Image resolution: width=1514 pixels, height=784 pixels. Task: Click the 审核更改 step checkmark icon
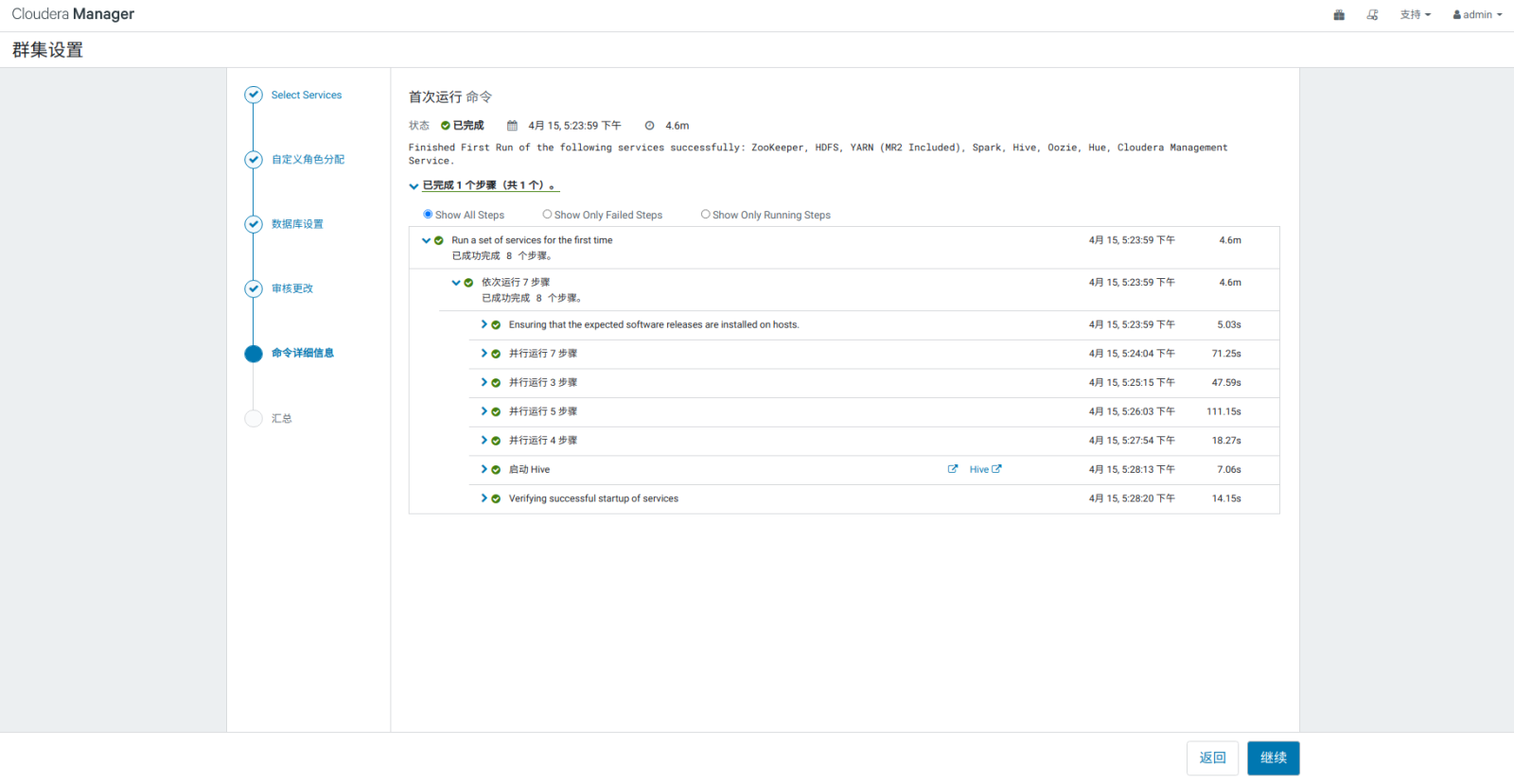tap(254, 288)
